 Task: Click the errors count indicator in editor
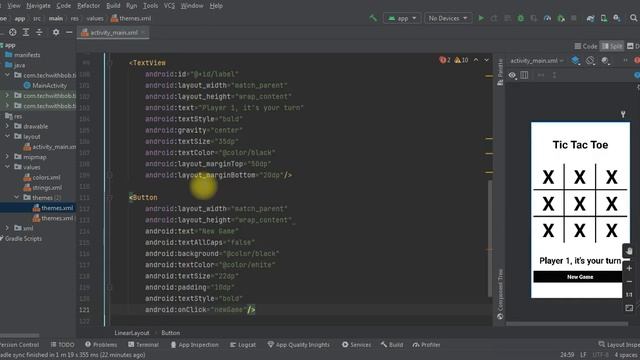(x=445, y=60)
